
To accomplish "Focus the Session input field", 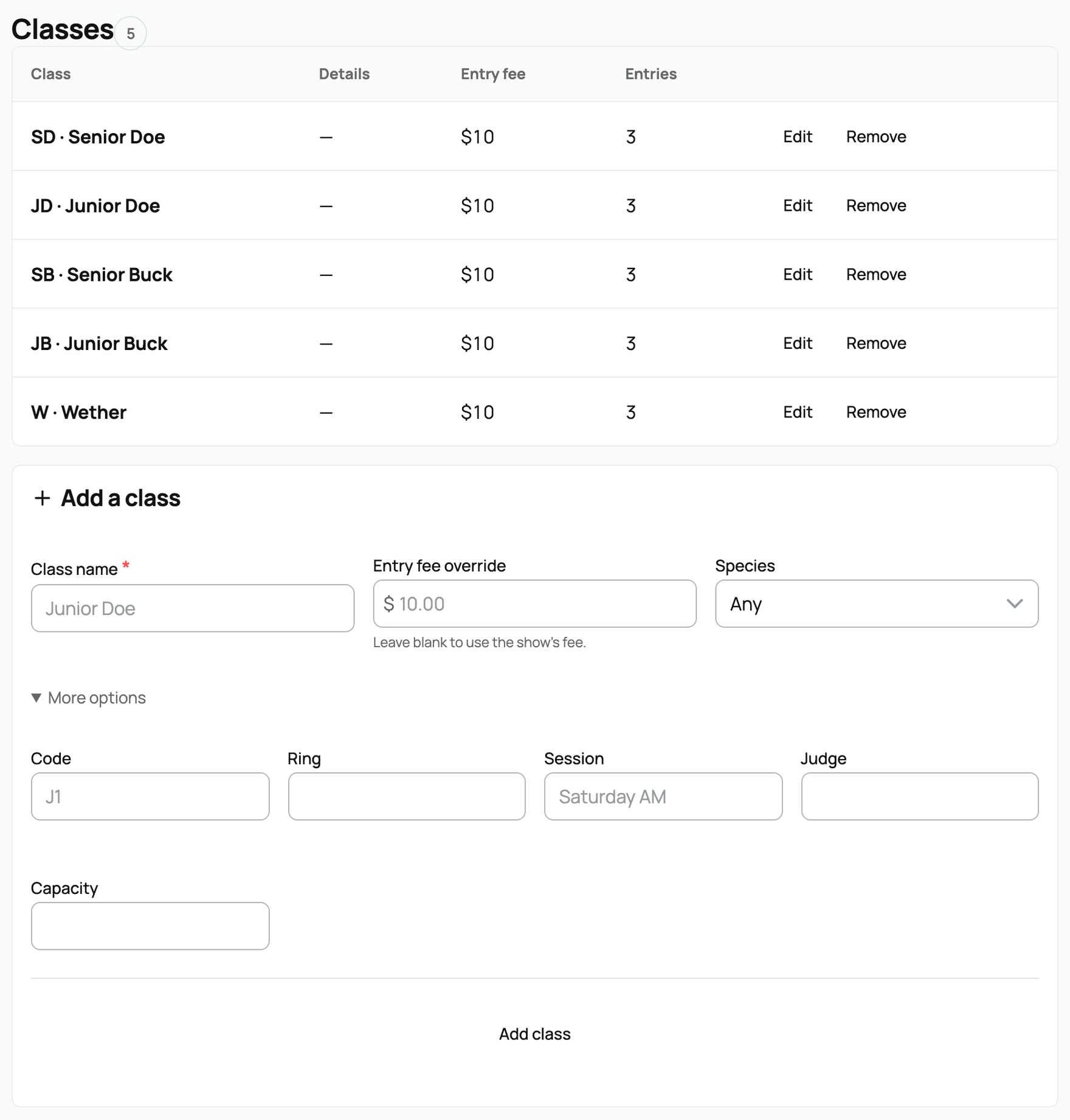I will 663,796.
